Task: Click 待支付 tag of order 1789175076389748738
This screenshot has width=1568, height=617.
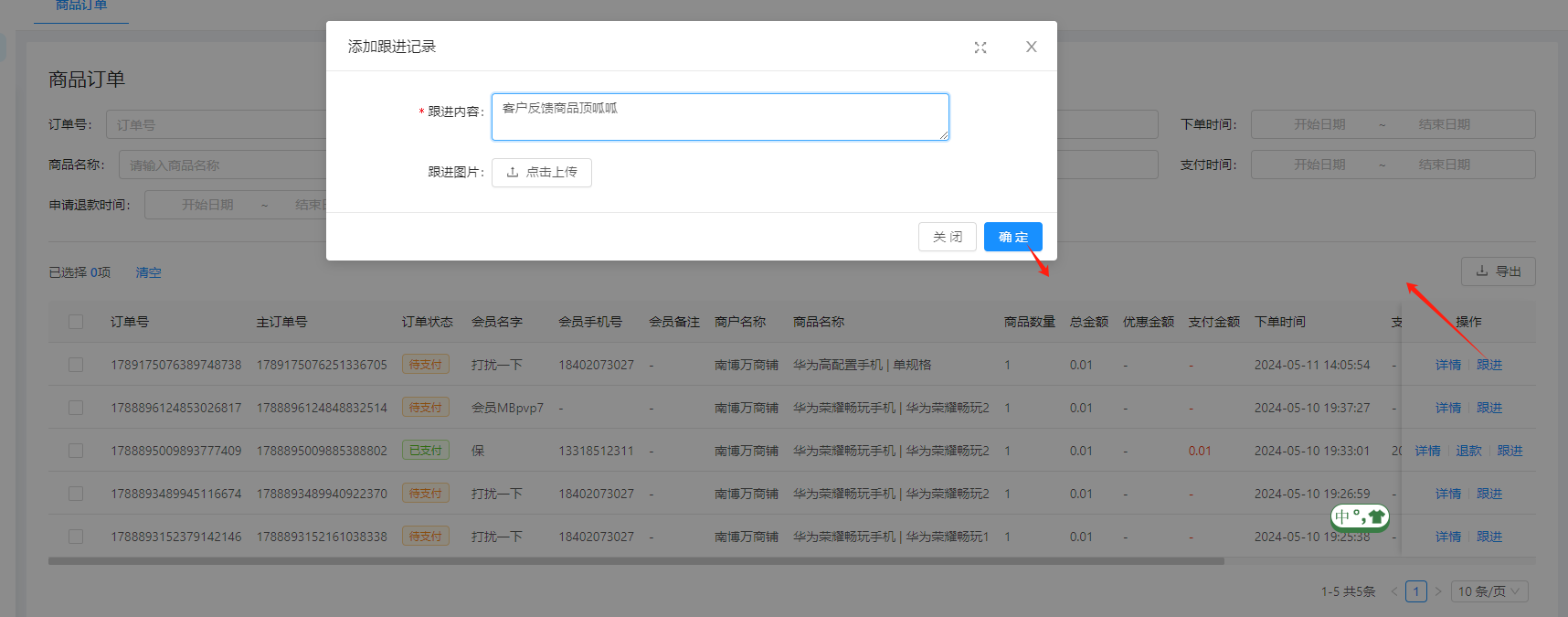Action: click(426, 365)
